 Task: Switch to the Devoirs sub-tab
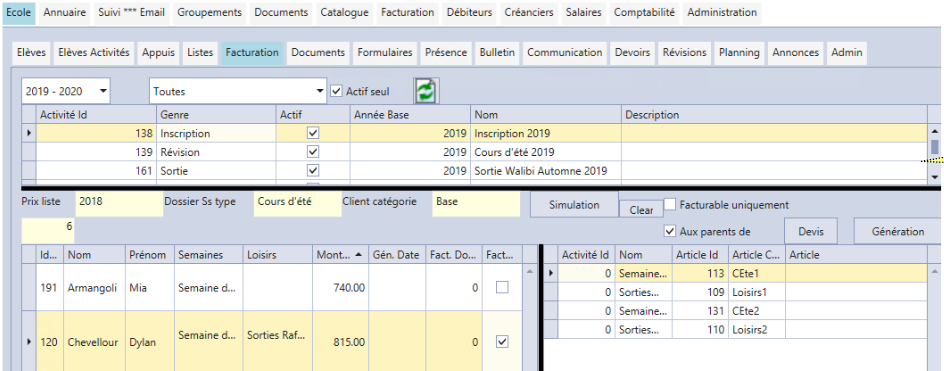pyautogui.click(x=633, y=52)
